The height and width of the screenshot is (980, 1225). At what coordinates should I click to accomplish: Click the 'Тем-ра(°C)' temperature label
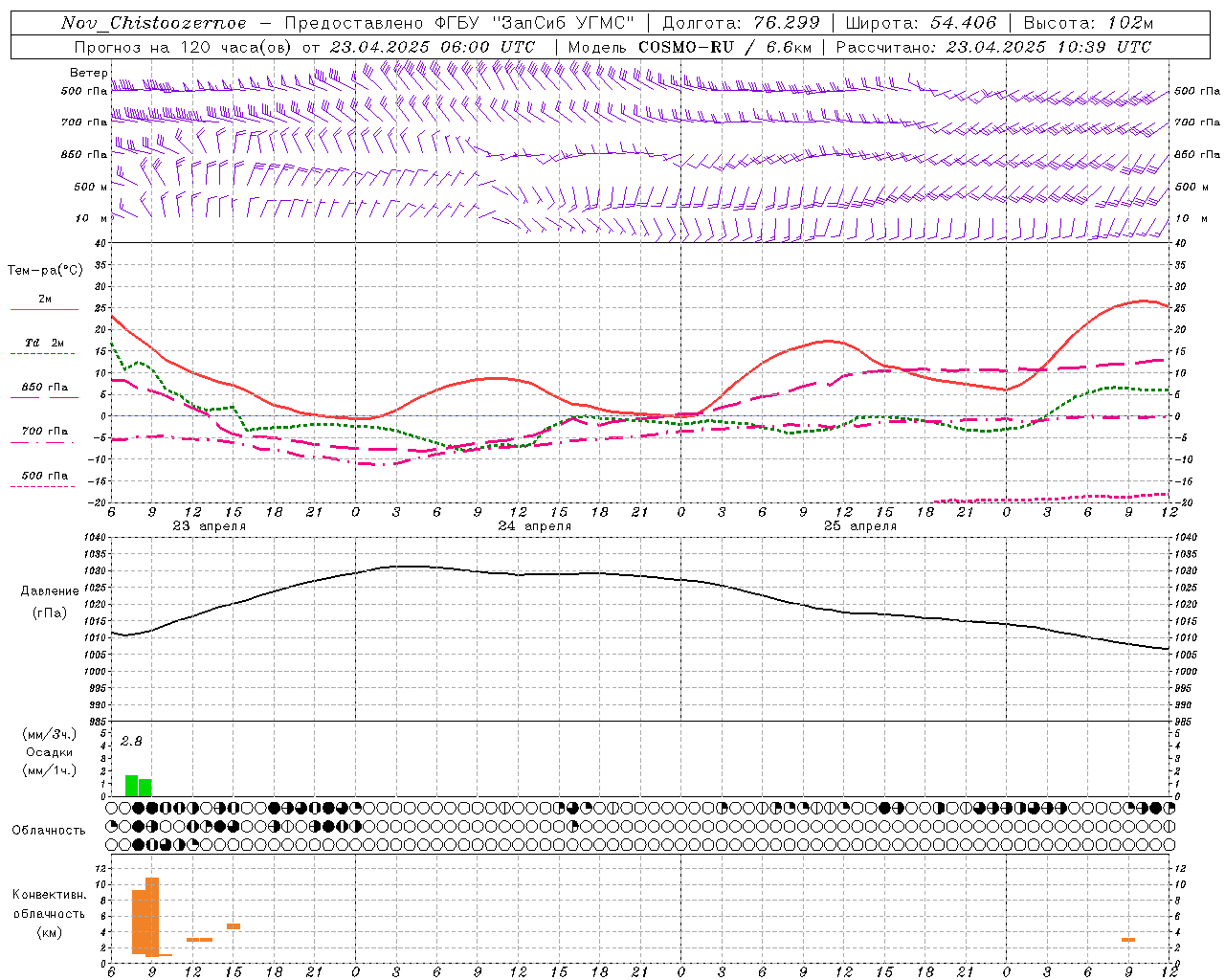tap(45, 271)
